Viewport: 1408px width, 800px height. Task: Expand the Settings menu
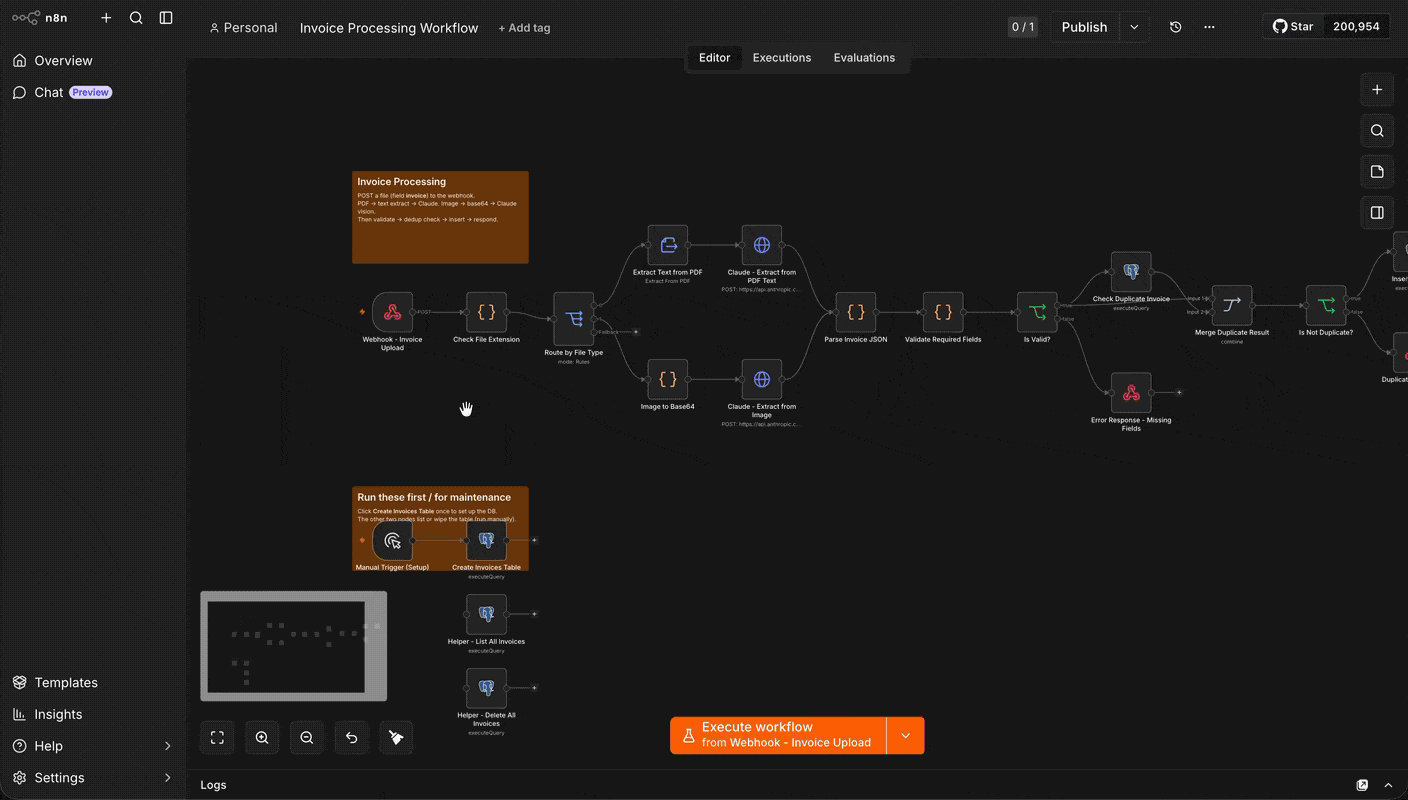93,778
